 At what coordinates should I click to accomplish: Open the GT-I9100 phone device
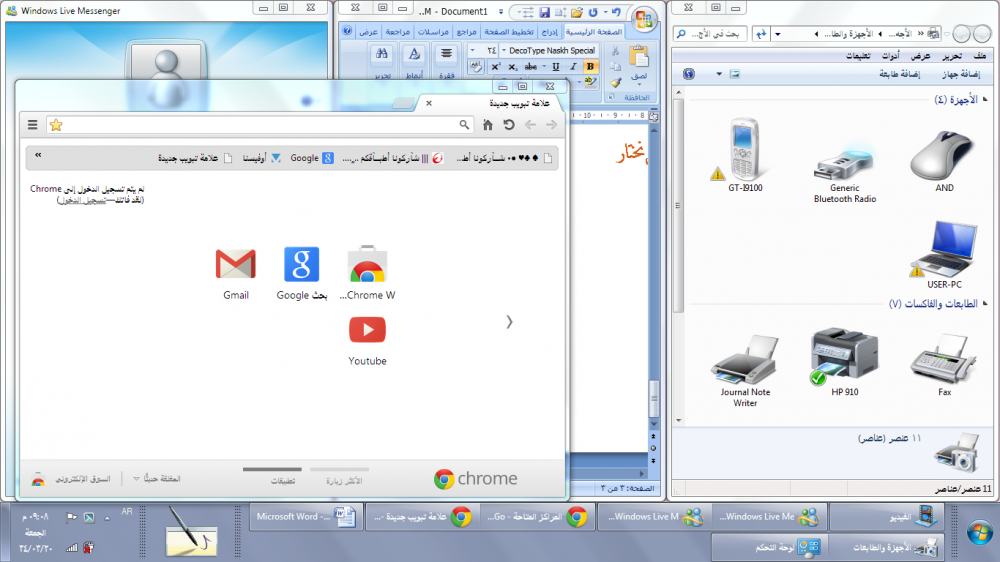[x=745, y=148]
